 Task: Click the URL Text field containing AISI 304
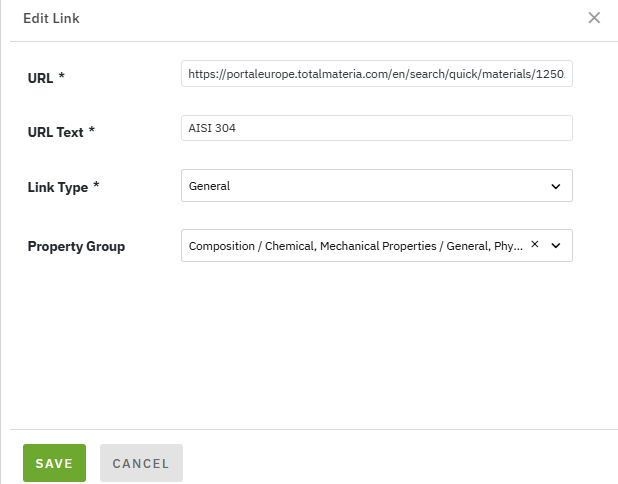[x=376, y=129]
